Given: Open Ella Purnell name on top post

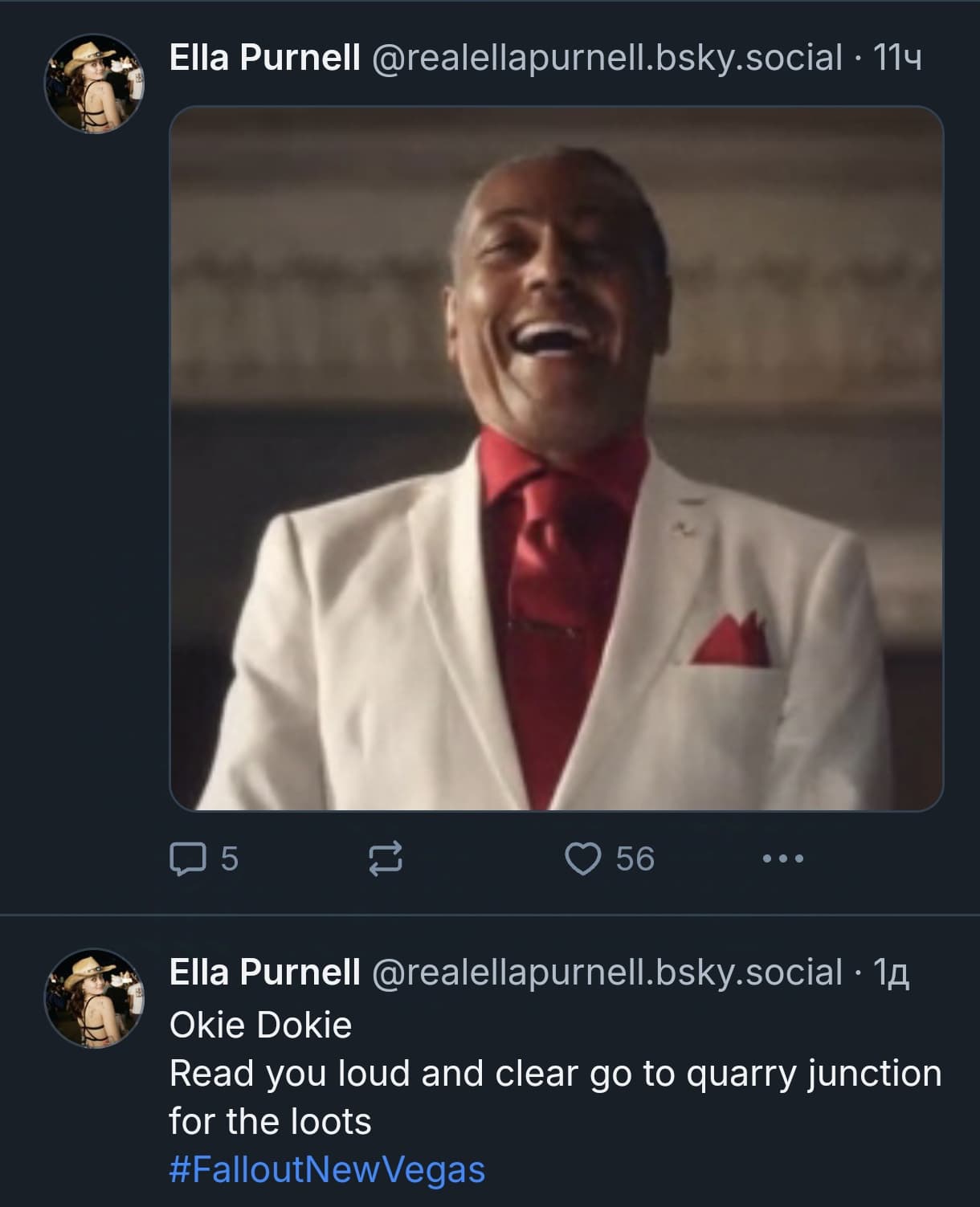Looking at the screenshot, I should point(264,57).
